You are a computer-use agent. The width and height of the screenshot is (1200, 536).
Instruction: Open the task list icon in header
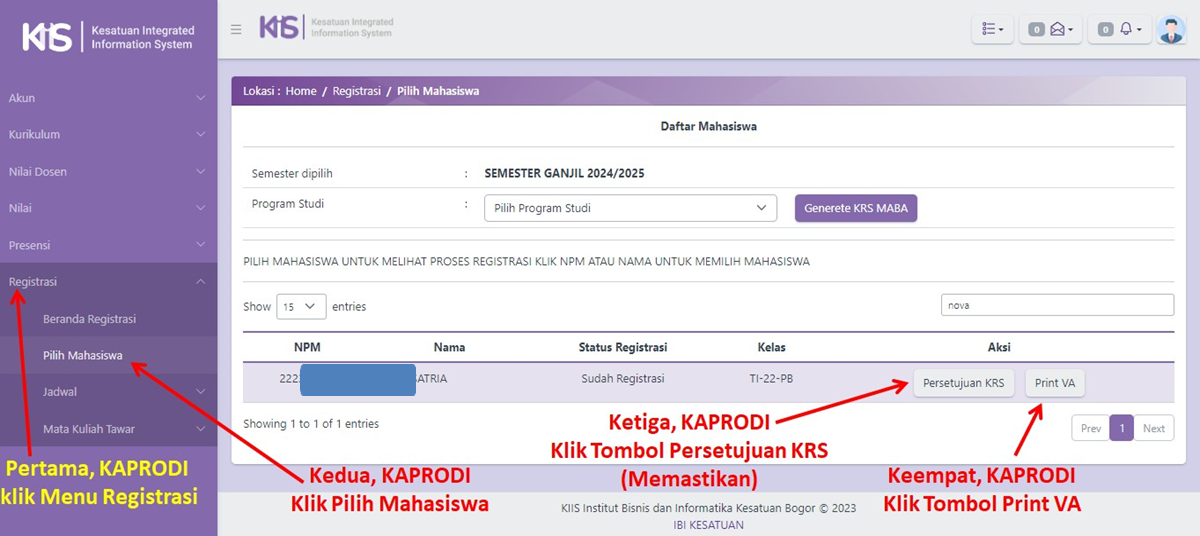[x=992, y=30]
